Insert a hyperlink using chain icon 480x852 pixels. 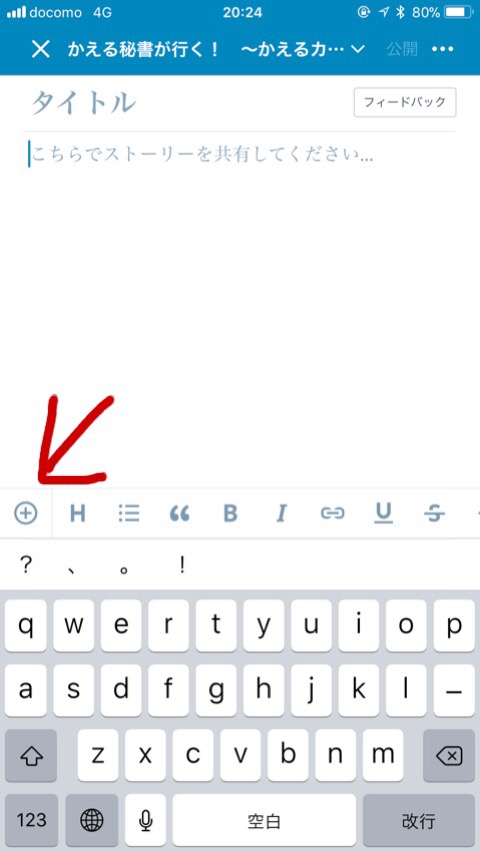click(332, 513)
